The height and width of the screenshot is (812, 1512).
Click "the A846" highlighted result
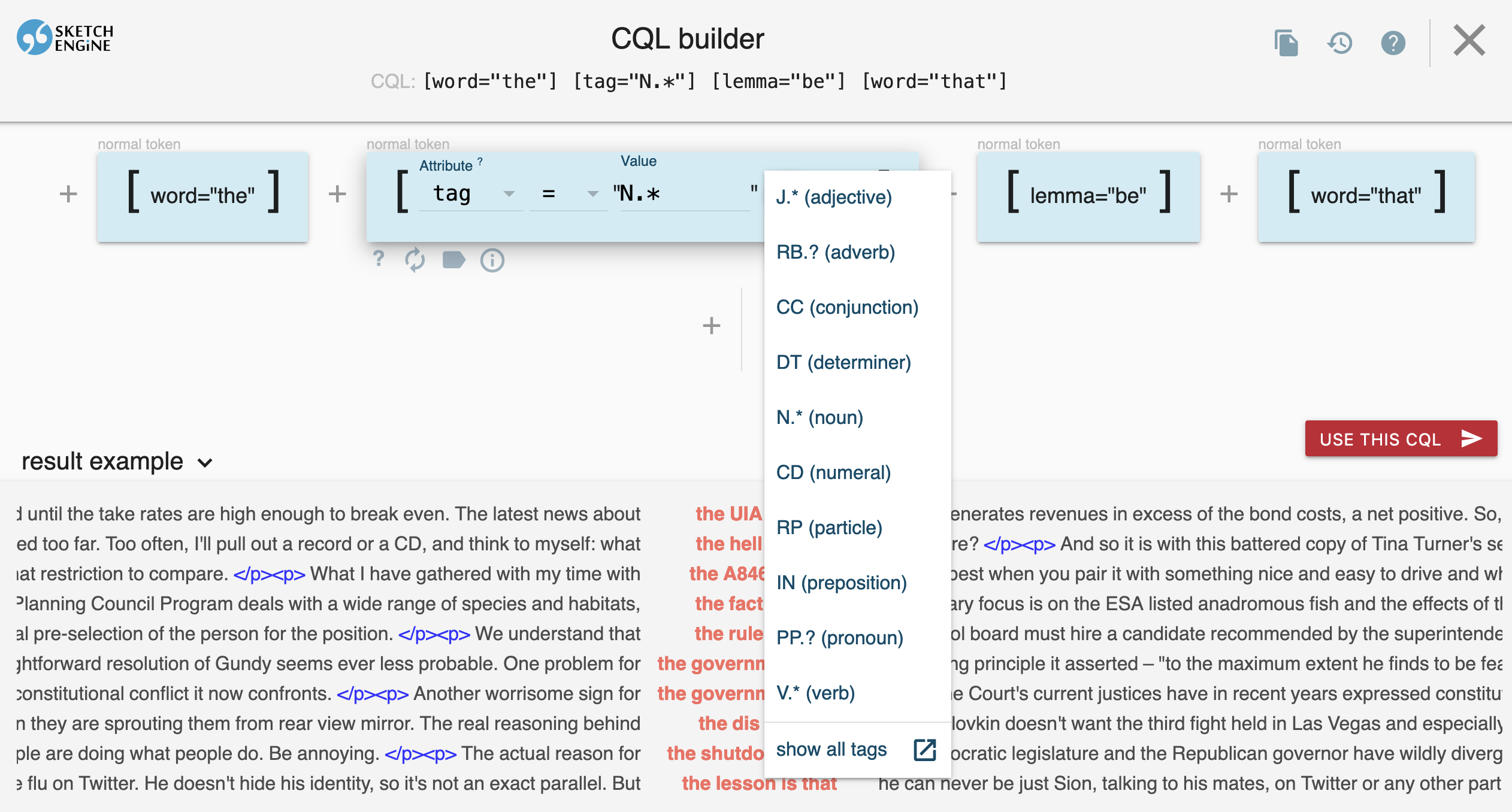pos(727,574)
